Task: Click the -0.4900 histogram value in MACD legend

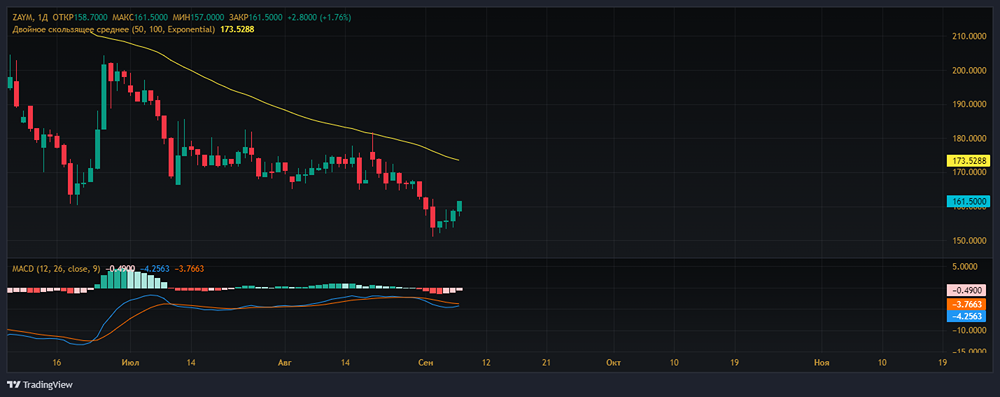Action: click(120, 269)
